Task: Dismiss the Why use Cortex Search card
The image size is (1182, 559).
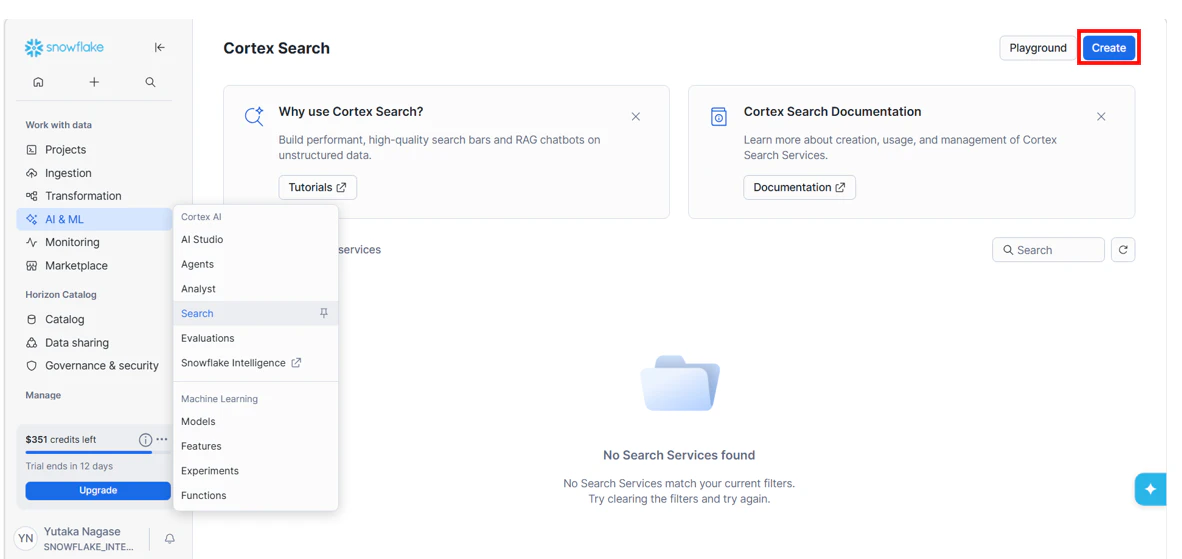Action: [635, 117]
